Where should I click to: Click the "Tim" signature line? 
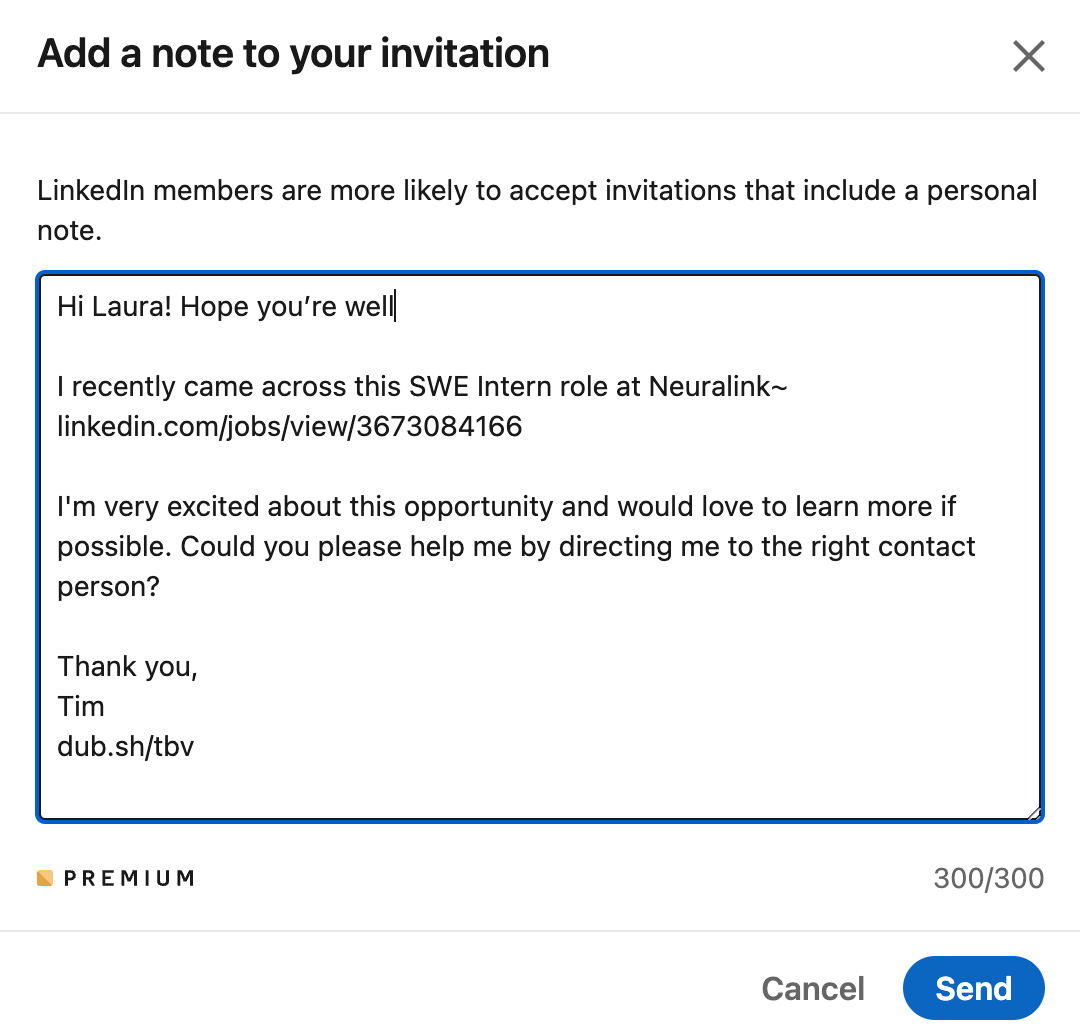[81, 706]
